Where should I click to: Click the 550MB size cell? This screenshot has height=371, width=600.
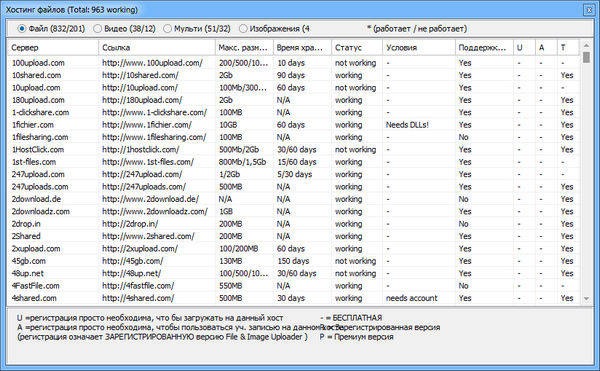click(x=230, y=286)
